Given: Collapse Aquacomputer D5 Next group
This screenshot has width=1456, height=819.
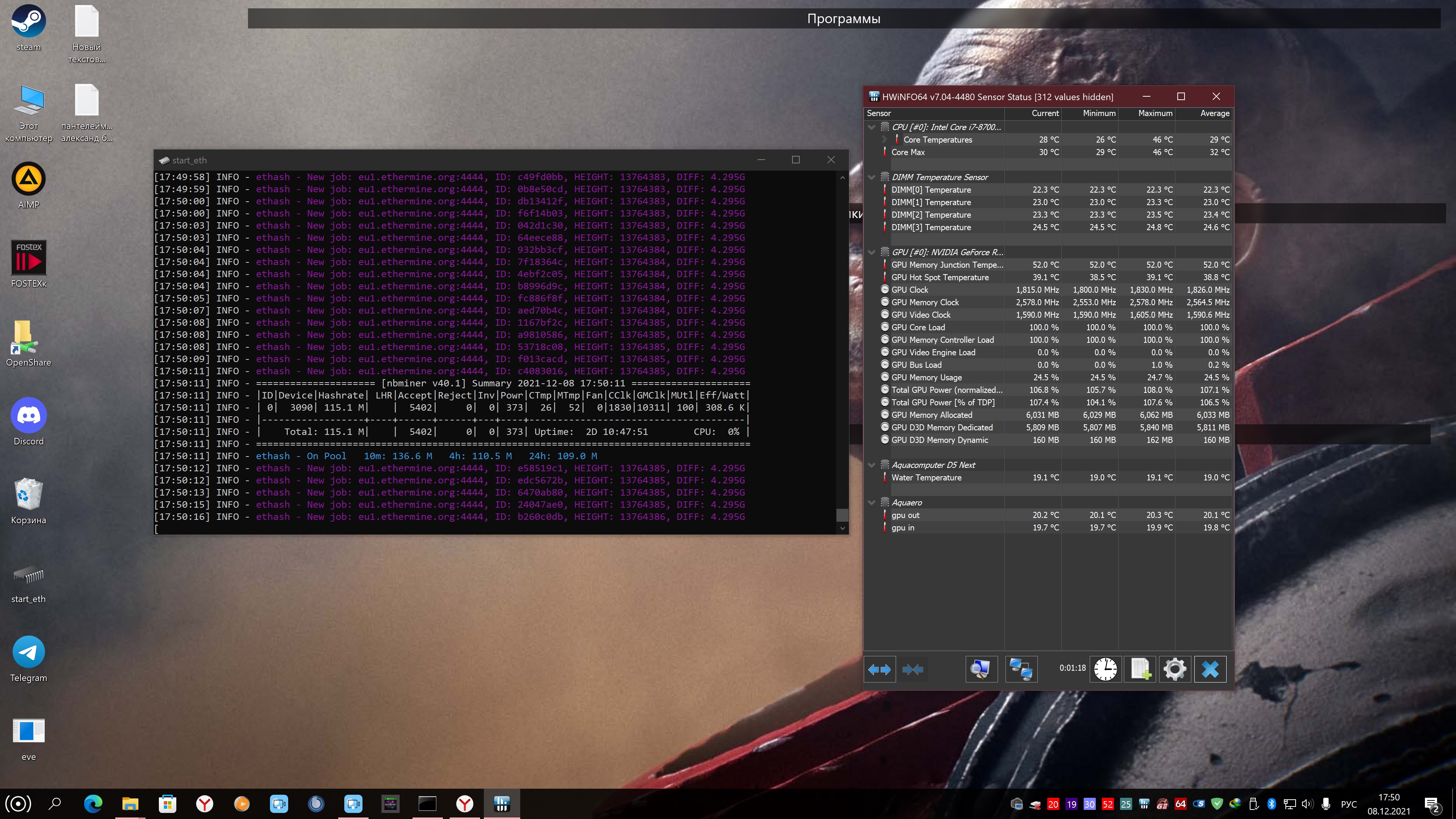Looking at the screenshot, I should pos(872,465).
